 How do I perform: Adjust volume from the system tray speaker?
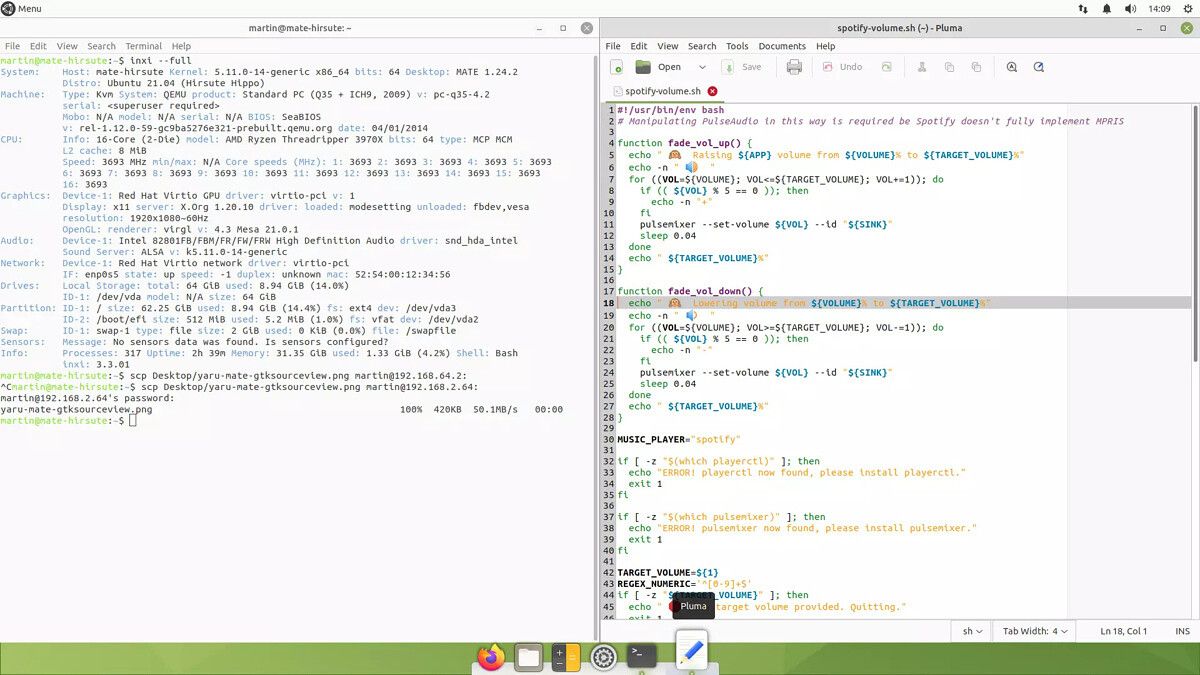1130,8
